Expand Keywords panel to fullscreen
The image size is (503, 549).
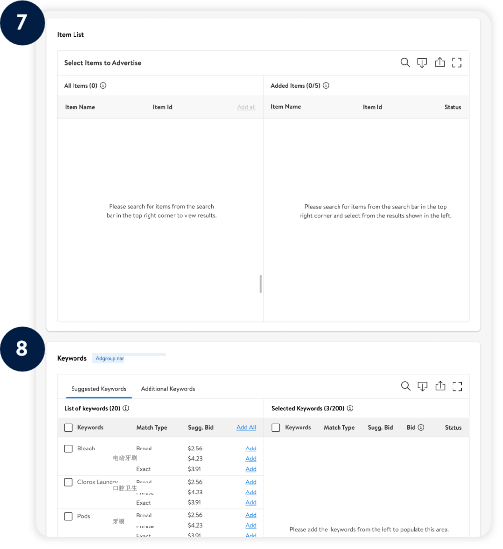tap(457, 386)
